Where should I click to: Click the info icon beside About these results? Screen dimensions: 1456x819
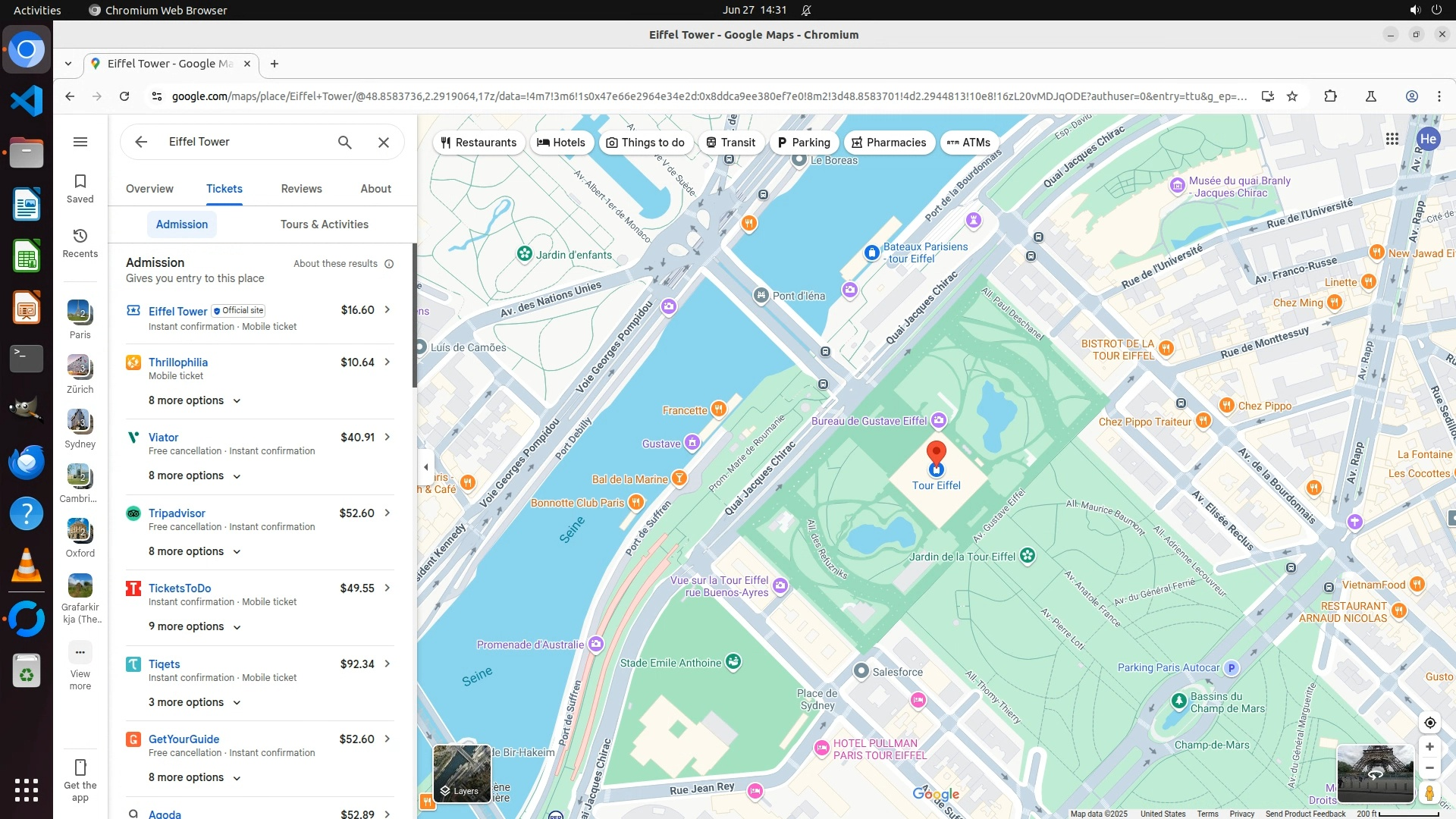pos(389,264)
